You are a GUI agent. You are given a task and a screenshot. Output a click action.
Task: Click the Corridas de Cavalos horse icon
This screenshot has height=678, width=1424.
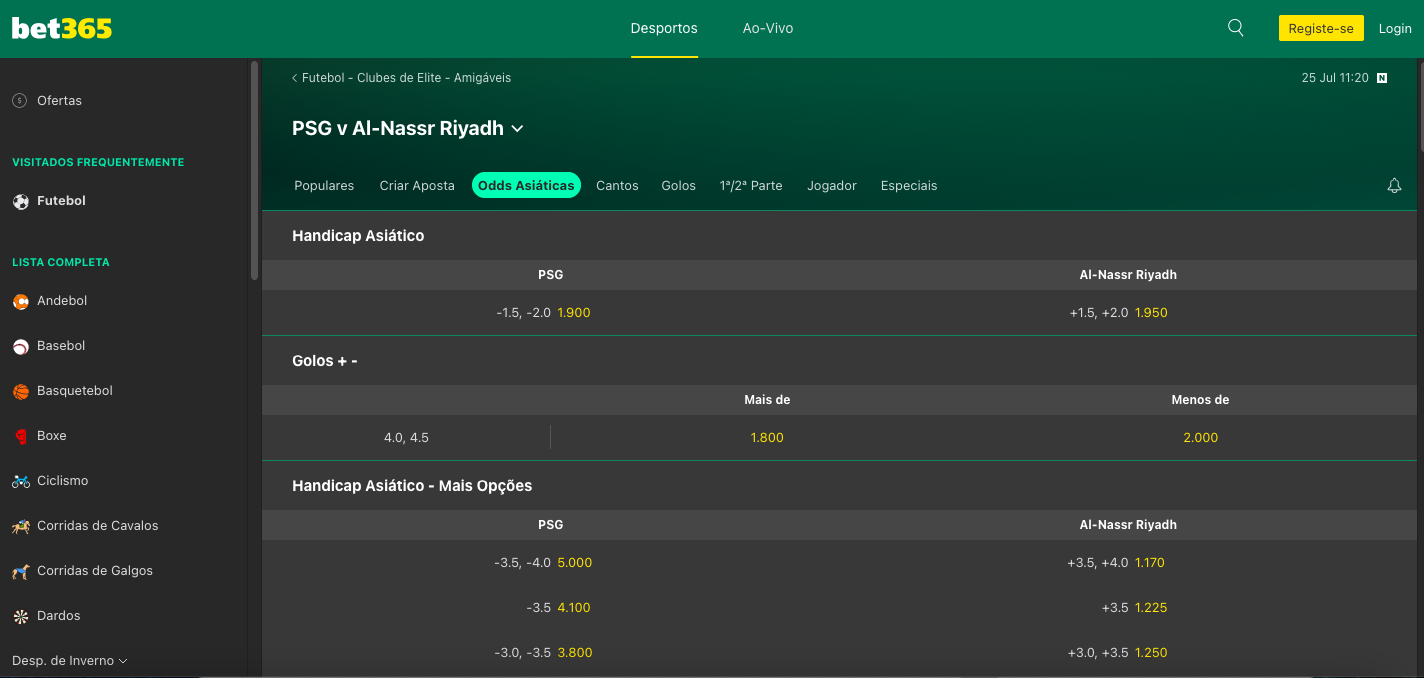point(21,526)
